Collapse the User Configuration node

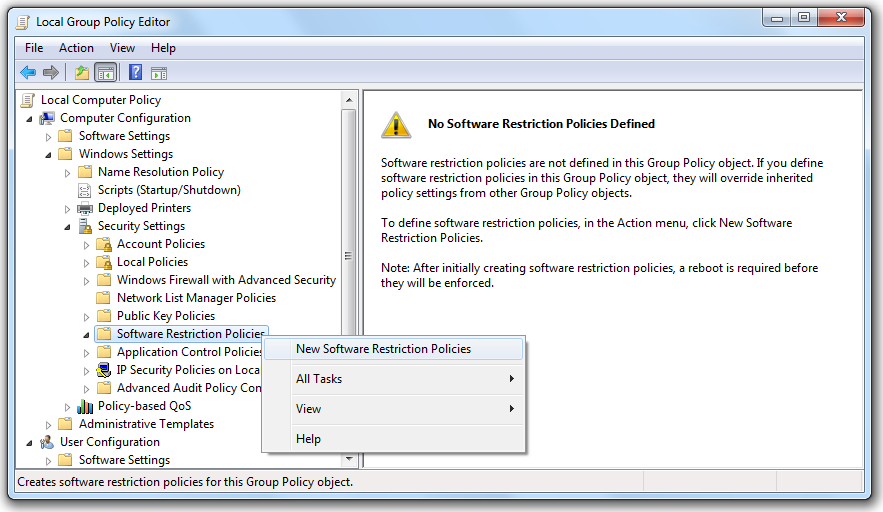tap(29, 443)
